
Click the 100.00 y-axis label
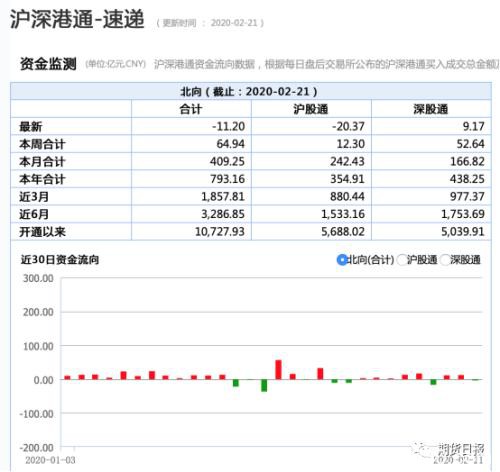[x=38, y=347]
